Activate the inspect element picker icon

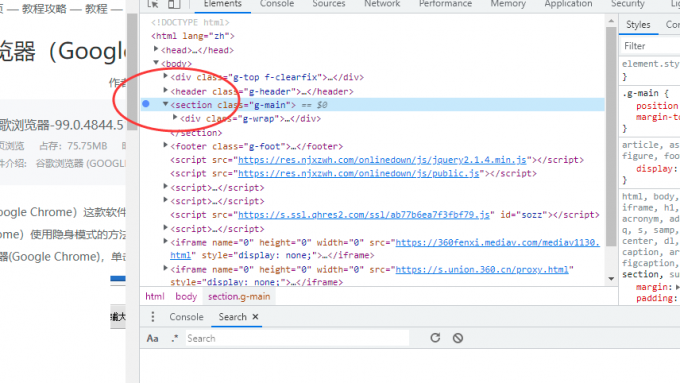(153, 4)
